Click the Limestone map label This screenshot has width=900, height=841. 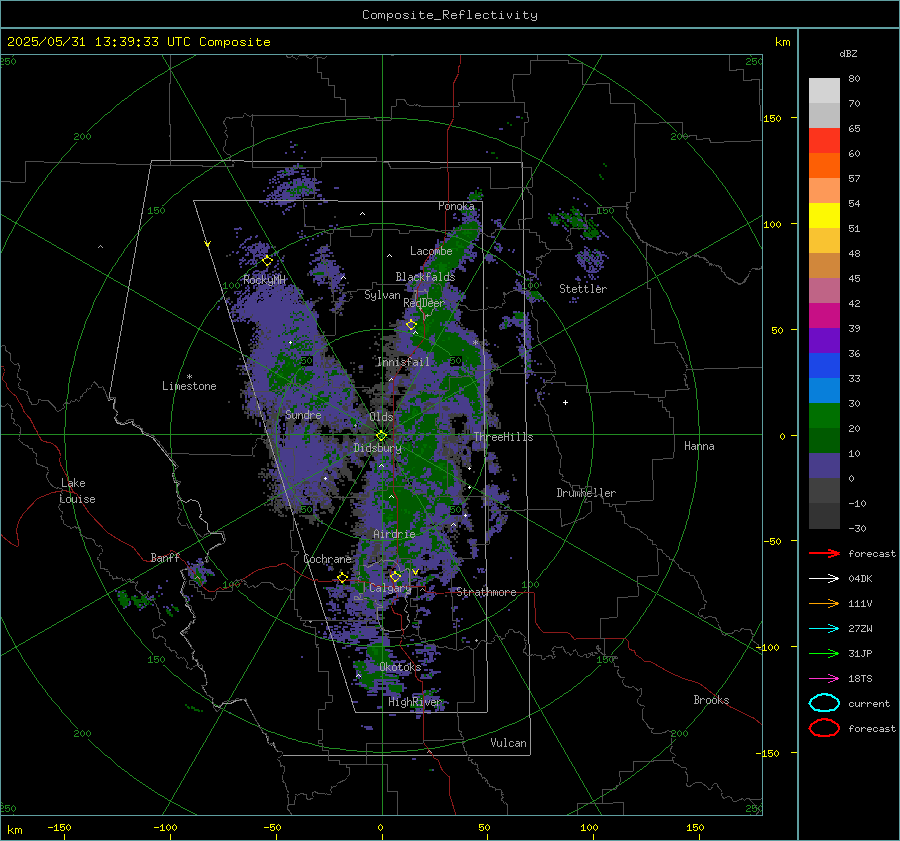point(189,386)
